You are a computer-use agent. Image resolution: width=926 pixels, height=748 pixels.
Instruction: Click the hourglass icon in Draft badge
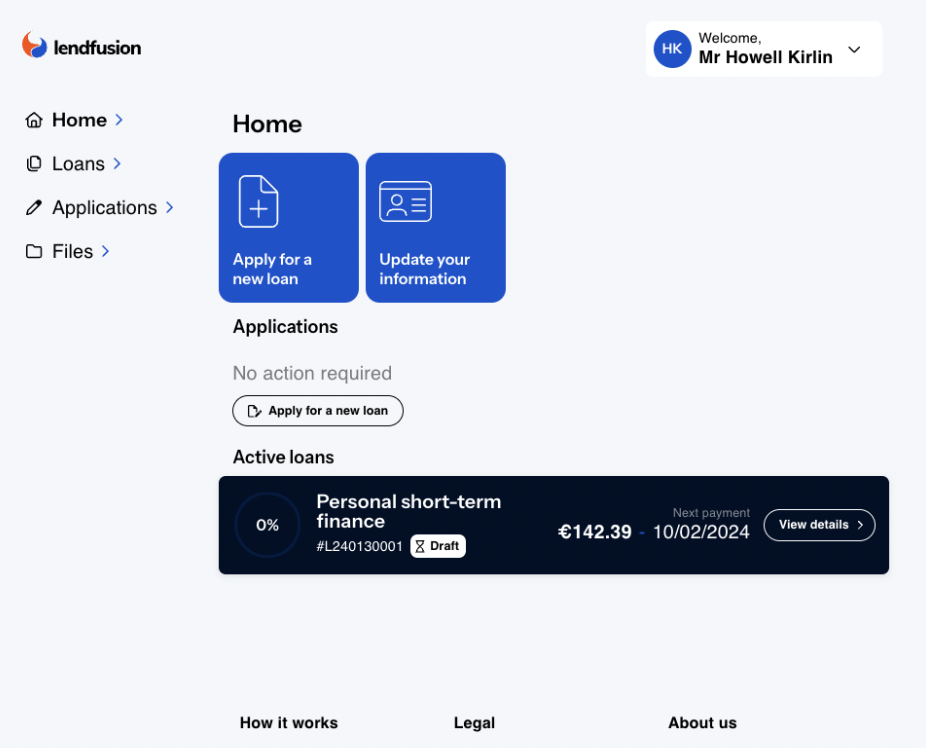pyautogui.click(x=421, y=546)
